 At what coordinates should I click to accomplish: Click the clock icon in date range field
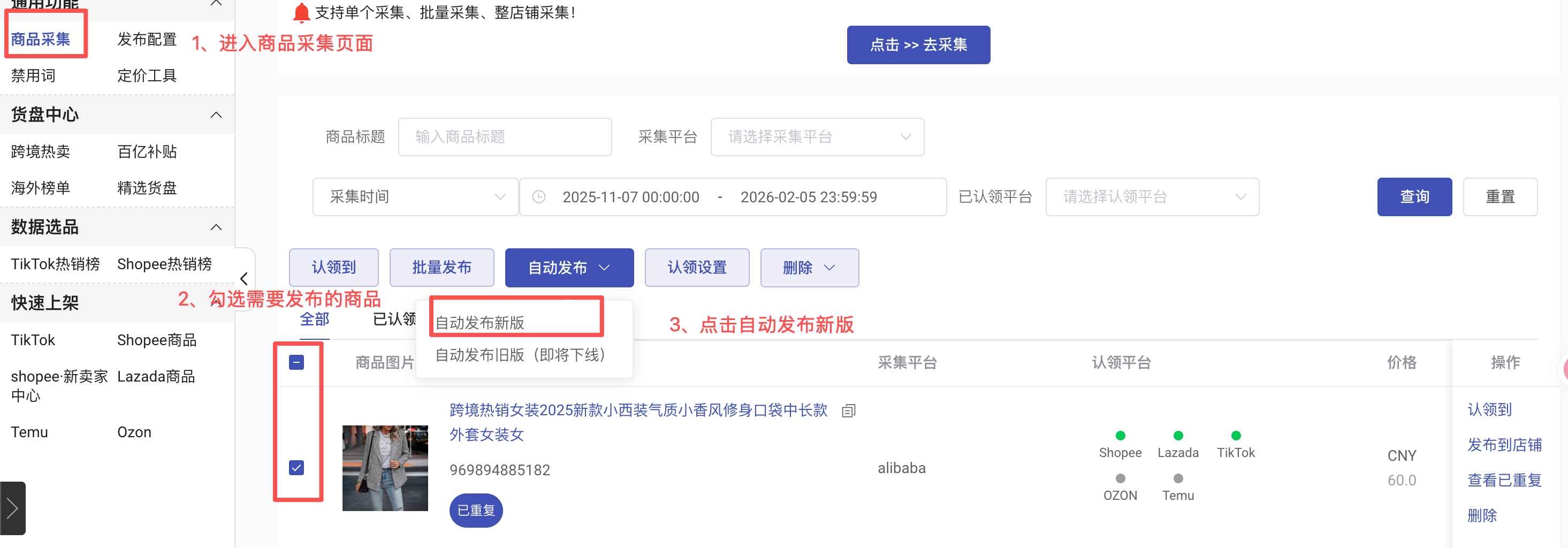click(x=539, y=197)
